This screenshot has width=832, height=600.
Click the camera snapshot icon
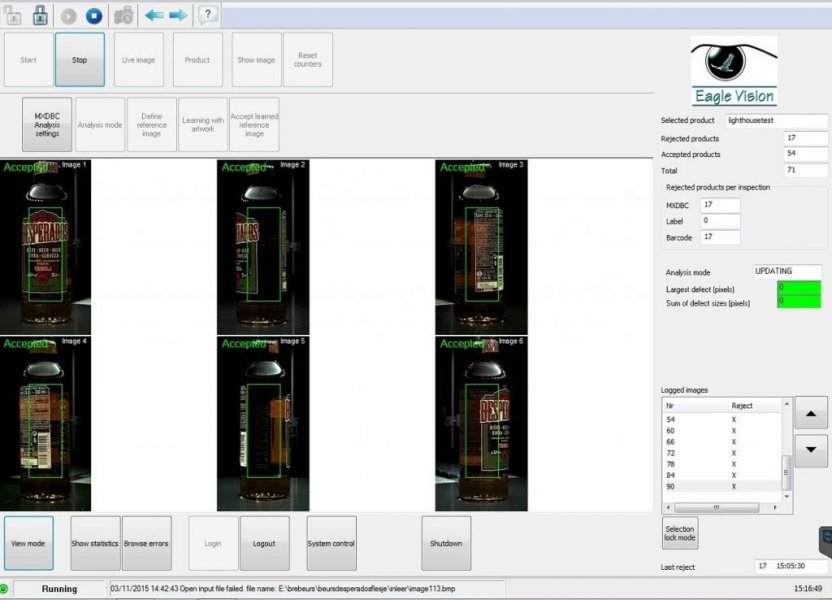point(124,16)
